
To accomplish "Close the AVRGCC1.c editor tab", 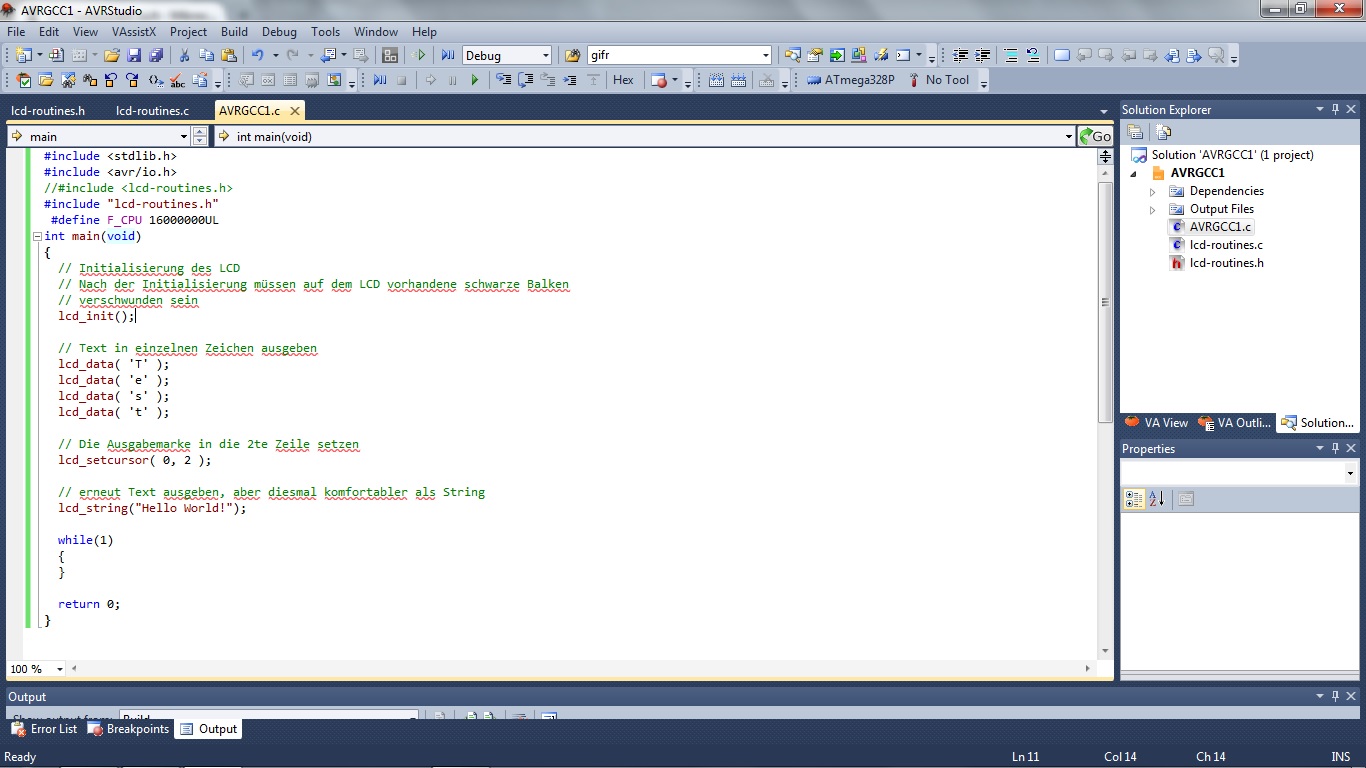I will [x=294, y=110].
